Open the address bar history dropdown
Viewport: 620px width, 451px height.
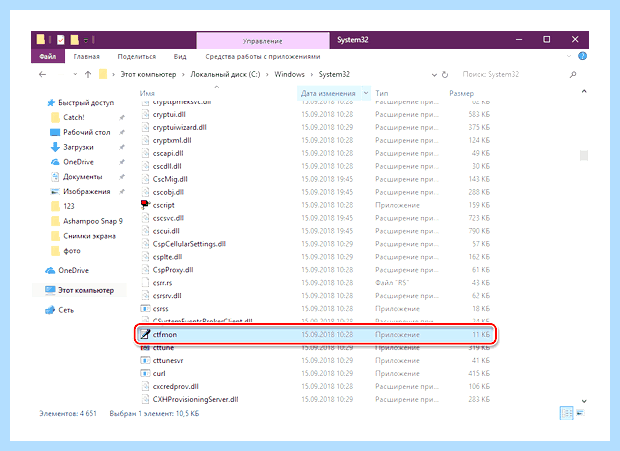[434, 75]
